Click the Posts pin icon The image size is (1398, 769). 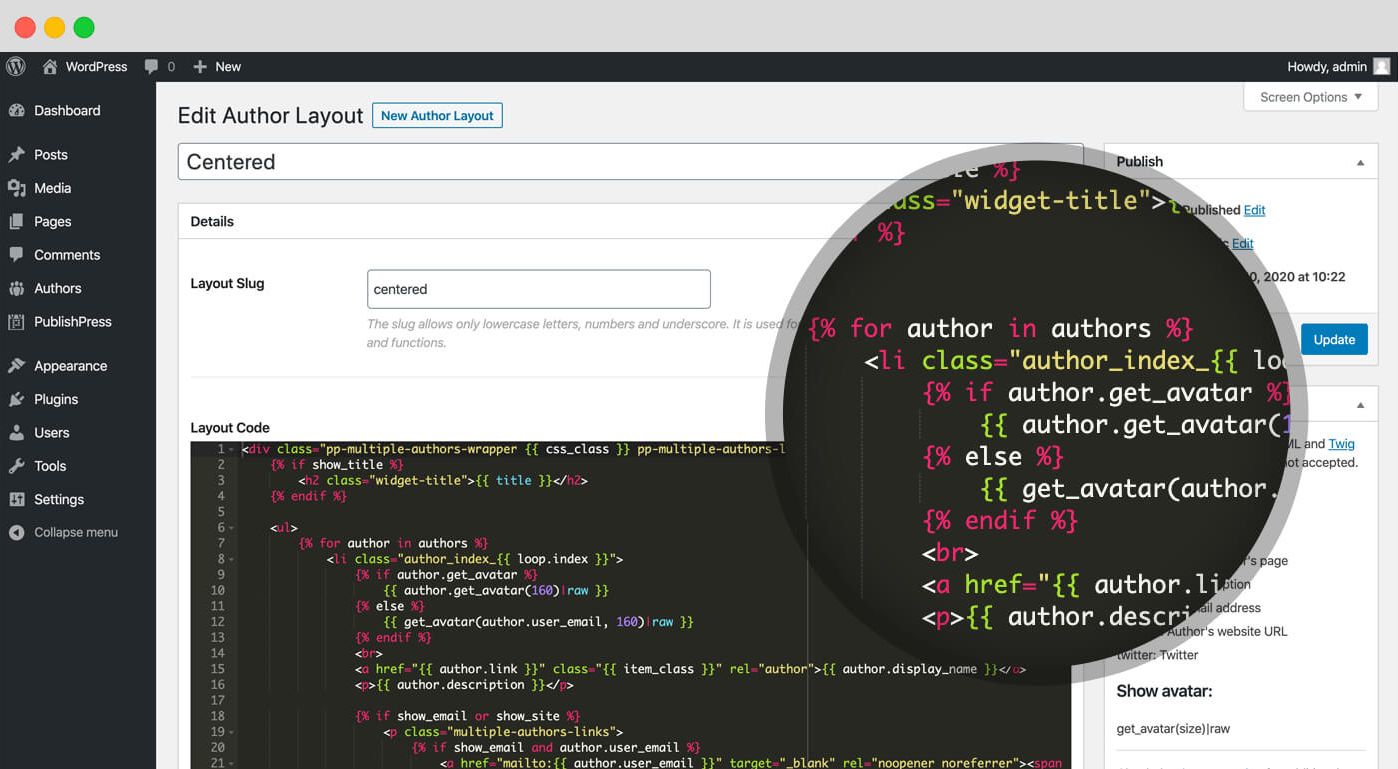(x=16, y=155)
